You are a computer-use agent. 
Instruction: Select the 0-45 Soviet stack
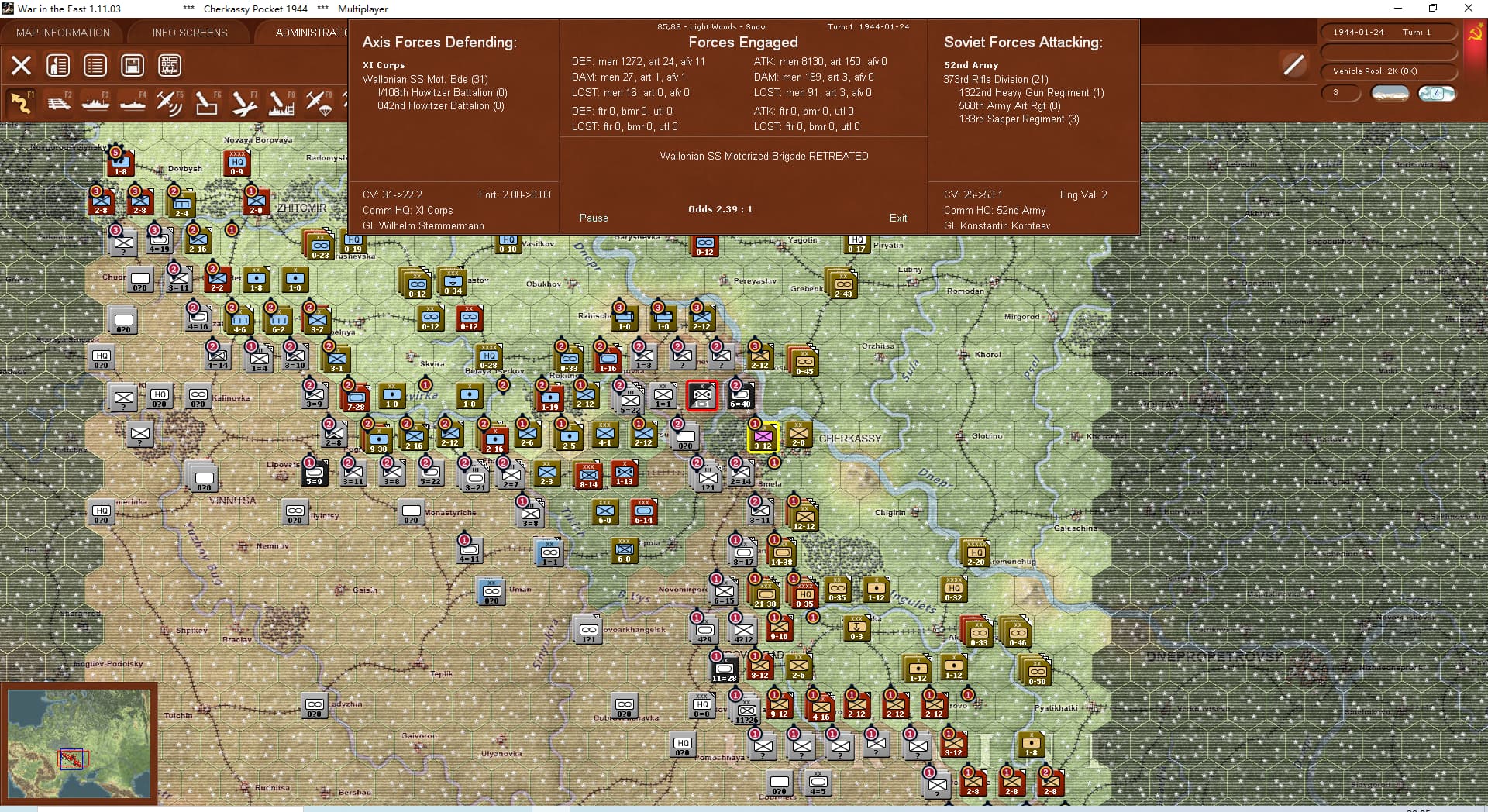804,361
